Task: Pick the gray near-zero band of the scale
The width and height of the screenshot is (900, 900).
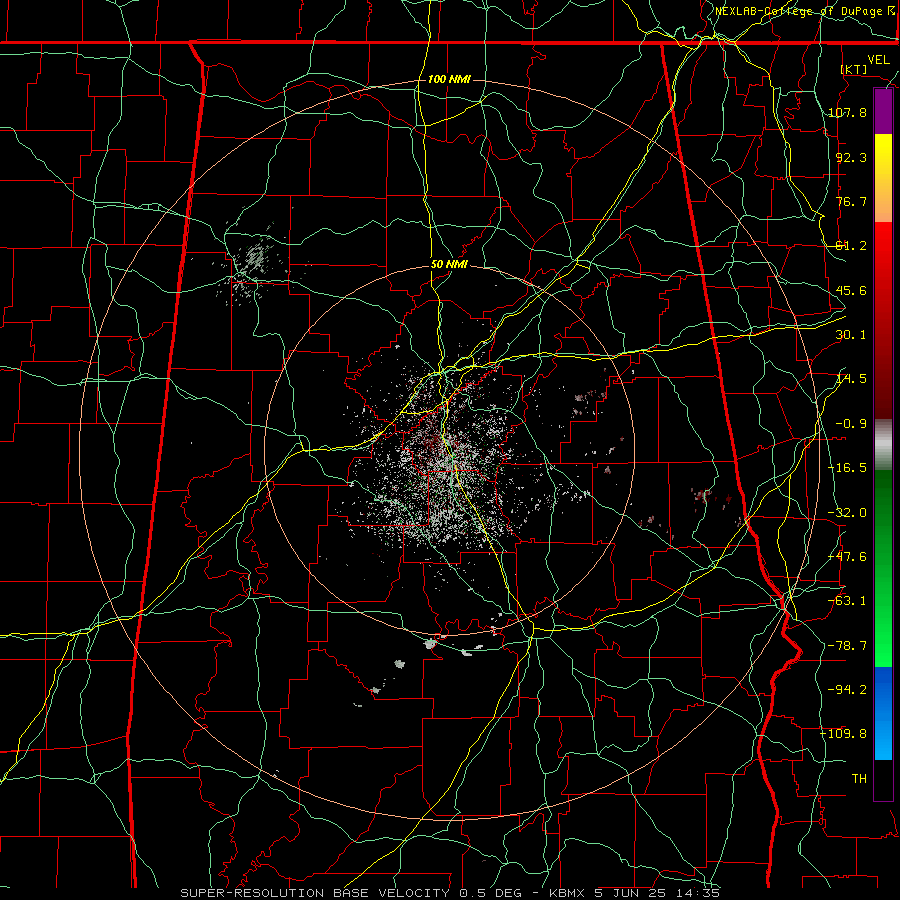Action: pos(883,443)
